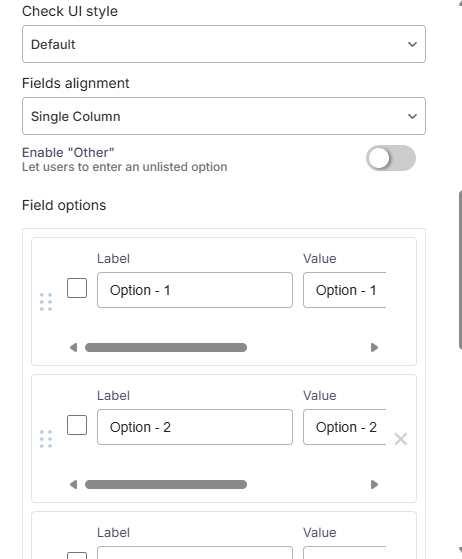Check the Option - 2 default checkbox
The height and width of the screenshot is (559, 462).
tap(77, 425)
